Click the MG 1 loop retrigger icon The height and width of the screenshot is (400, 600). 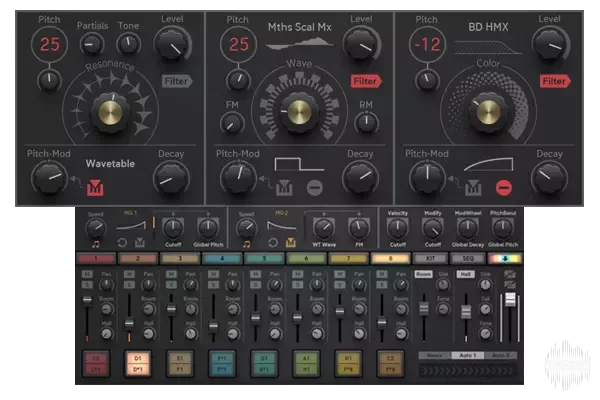pyautogui.click(x=122, y=243)
